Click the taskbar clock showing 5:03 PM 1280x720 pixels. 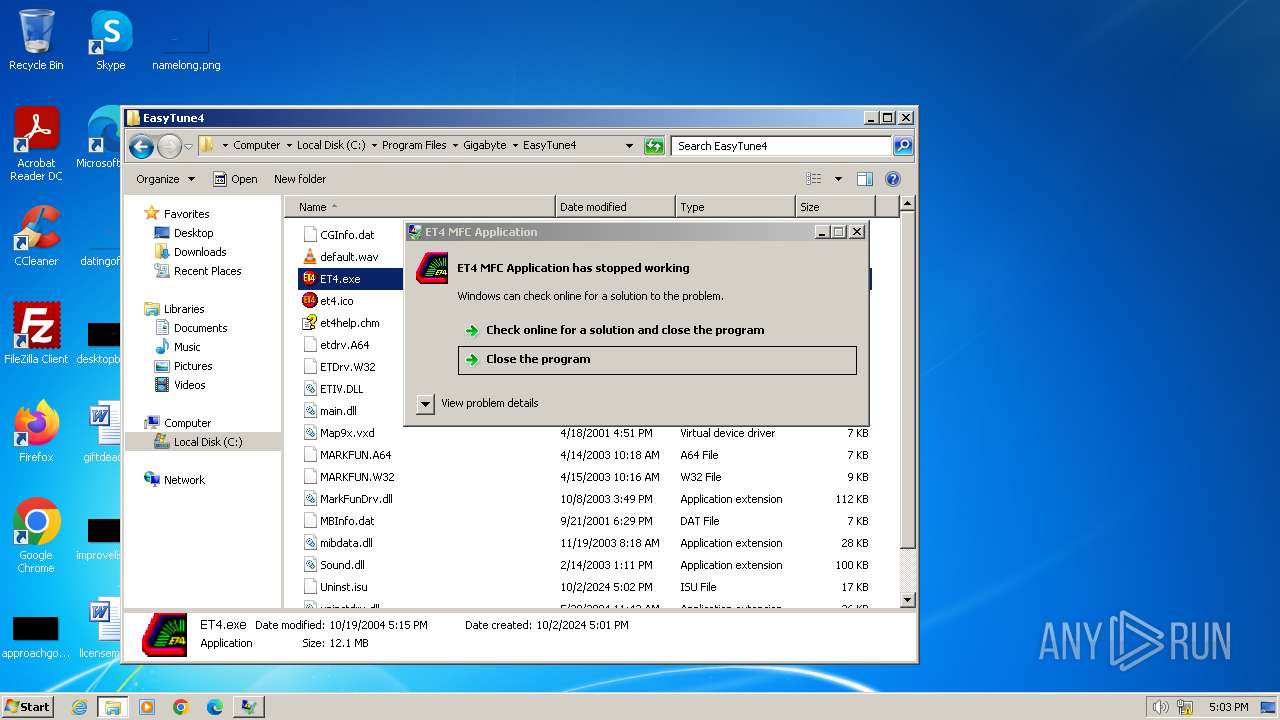1228,707
